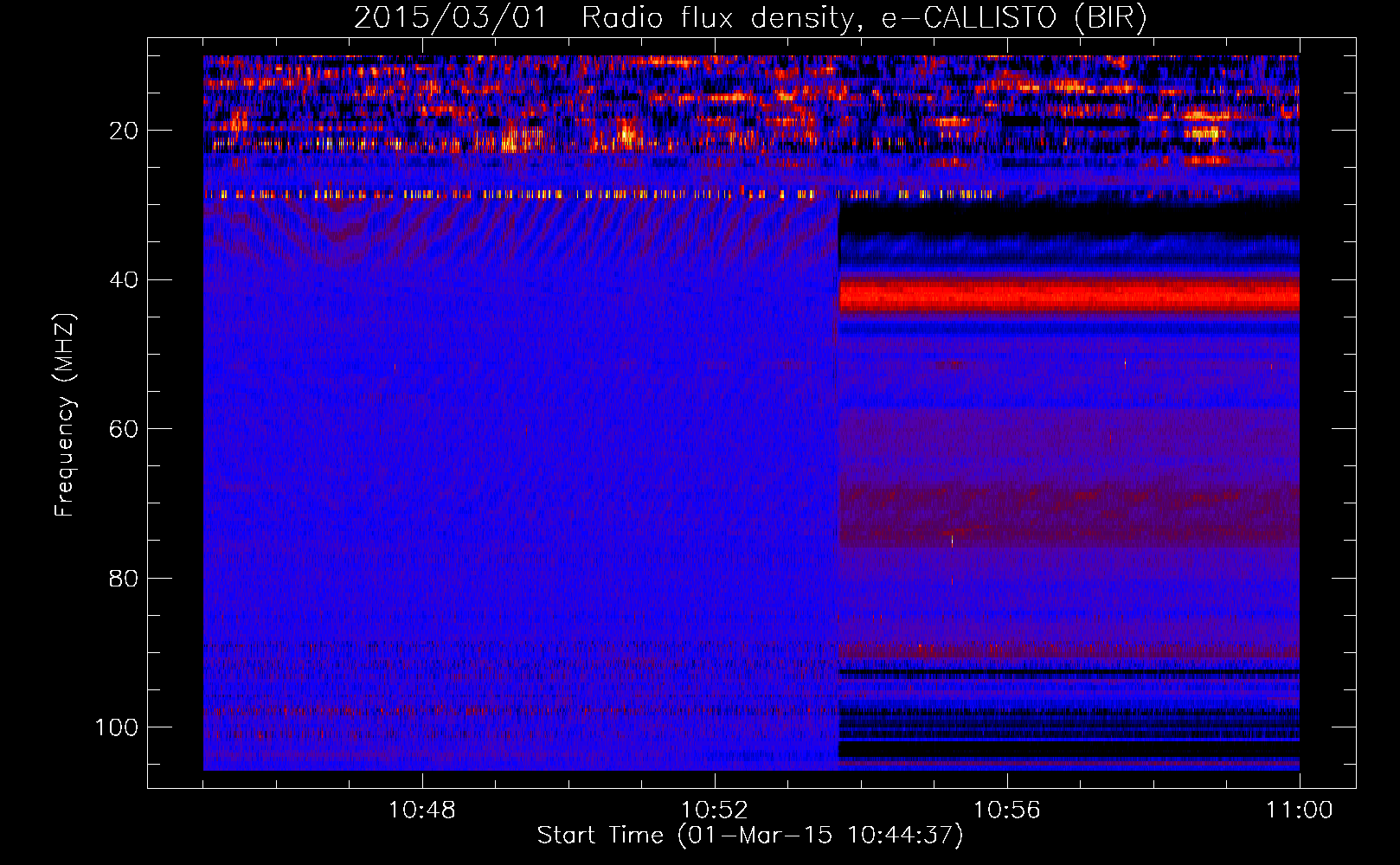Image resolution: width=1400 pixels, height=865 pixels.
Task: Click the '10:56' time tick label
Action: [x=1007, y=811]
